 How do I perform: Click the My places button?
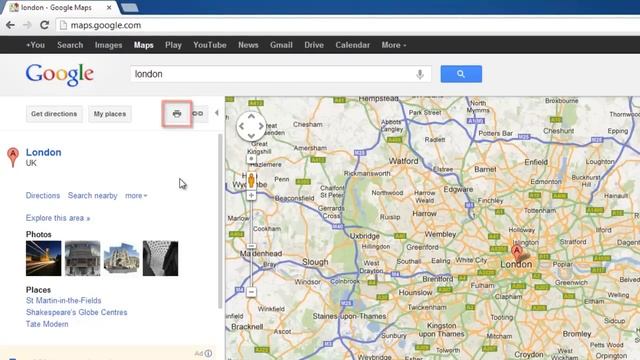pyautogui.click(x=110, y=114)
